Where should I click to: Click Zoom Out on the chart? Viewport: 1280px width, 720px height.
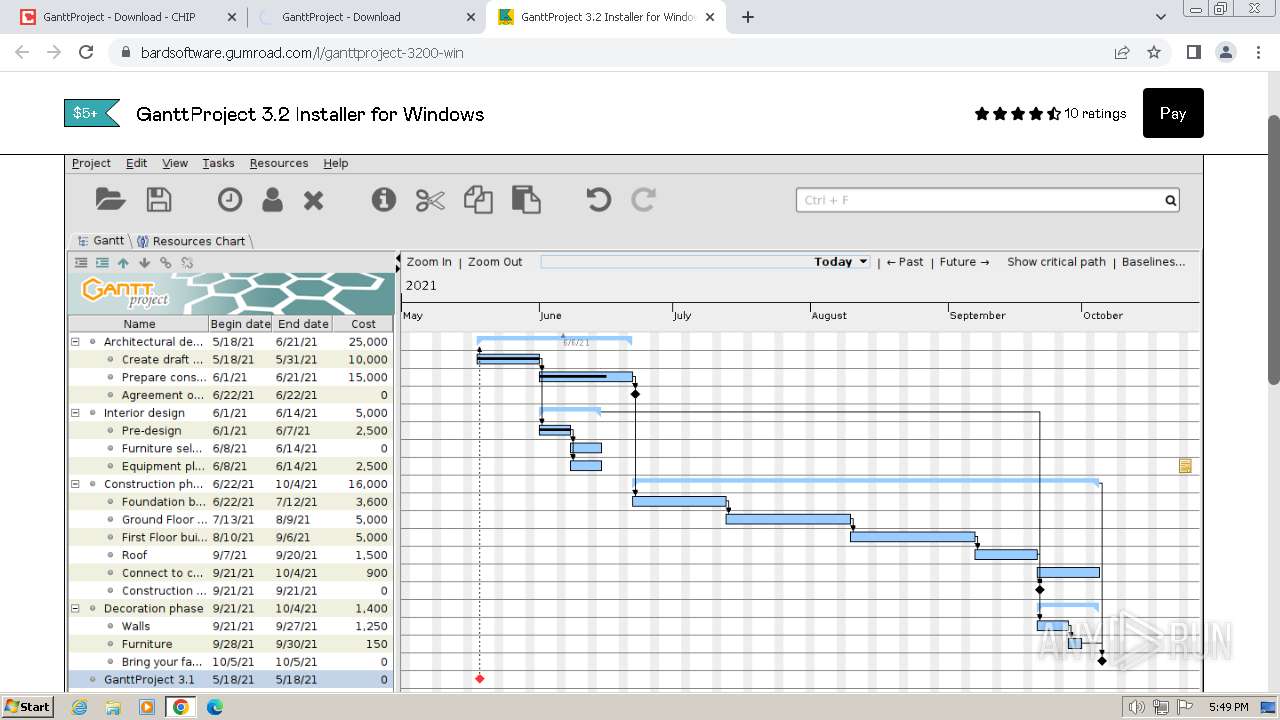495,262
